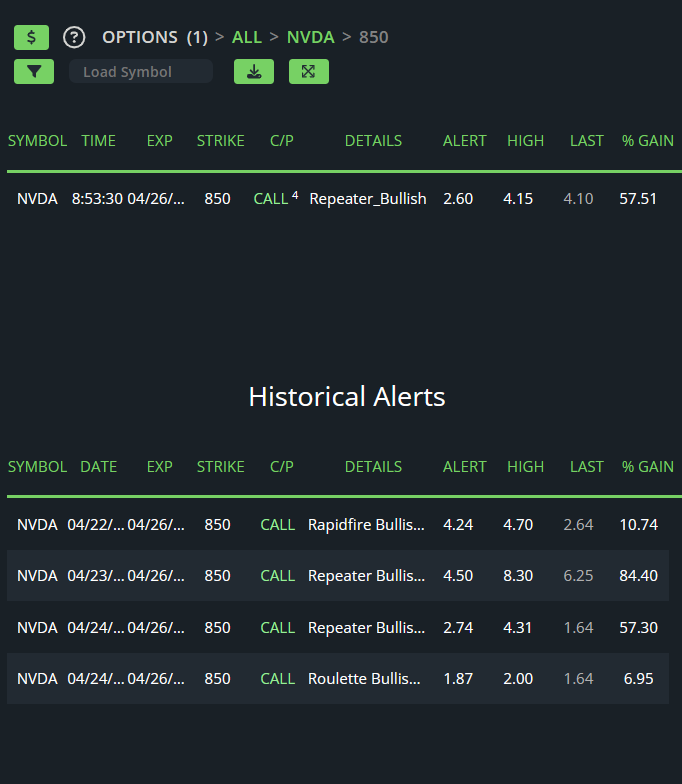This screenshot has width=682, height=784.
Task: Sort live alerts by TIME column header
Action: (x=98, y=141)
